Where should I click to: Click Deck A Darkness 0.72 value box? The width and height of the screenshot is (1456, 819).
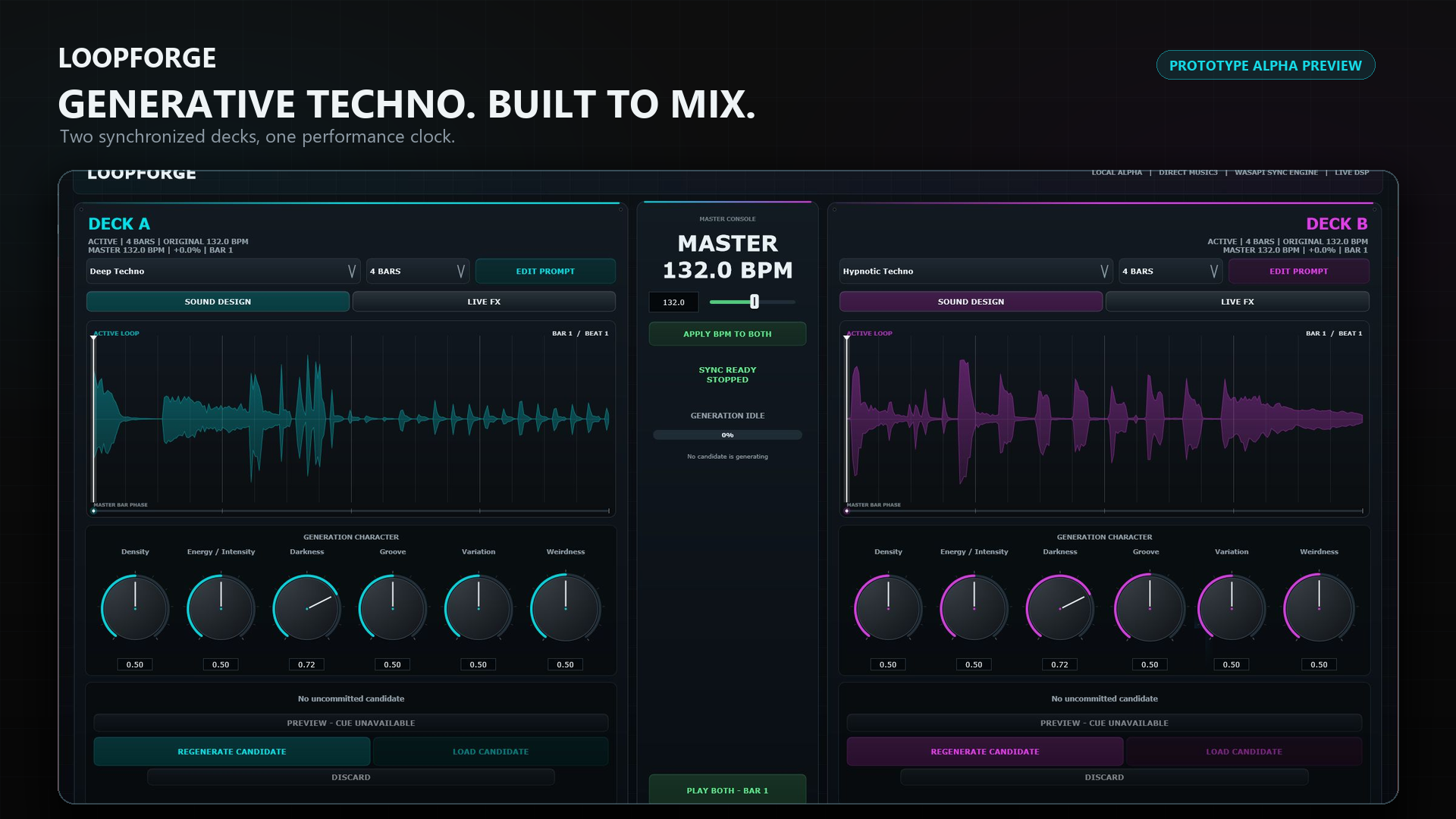tap(306, 664)
